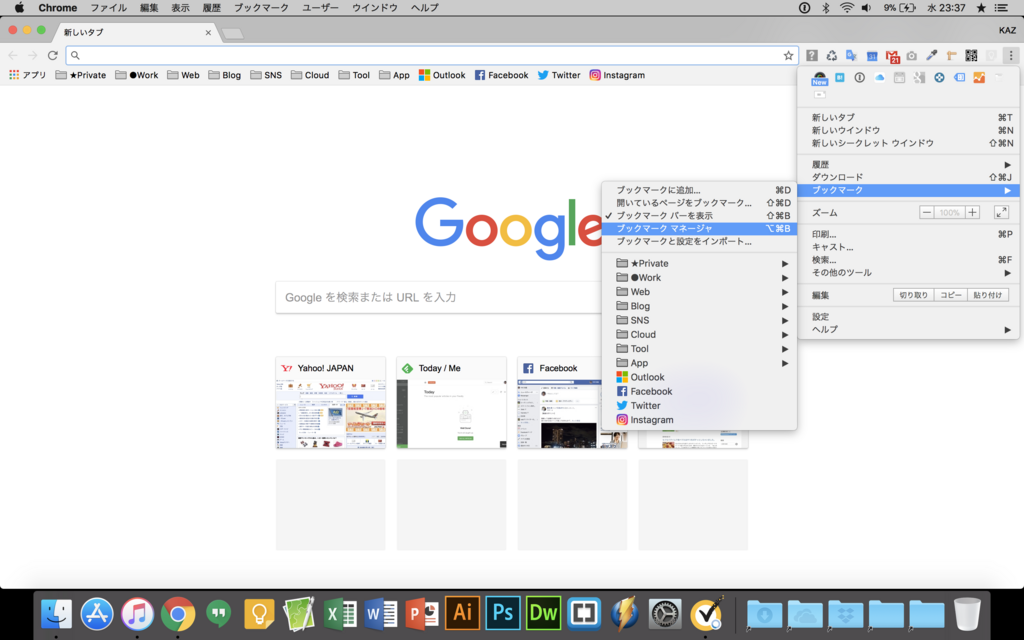Click the iCloud extension icon in menu

click(880, 78)
